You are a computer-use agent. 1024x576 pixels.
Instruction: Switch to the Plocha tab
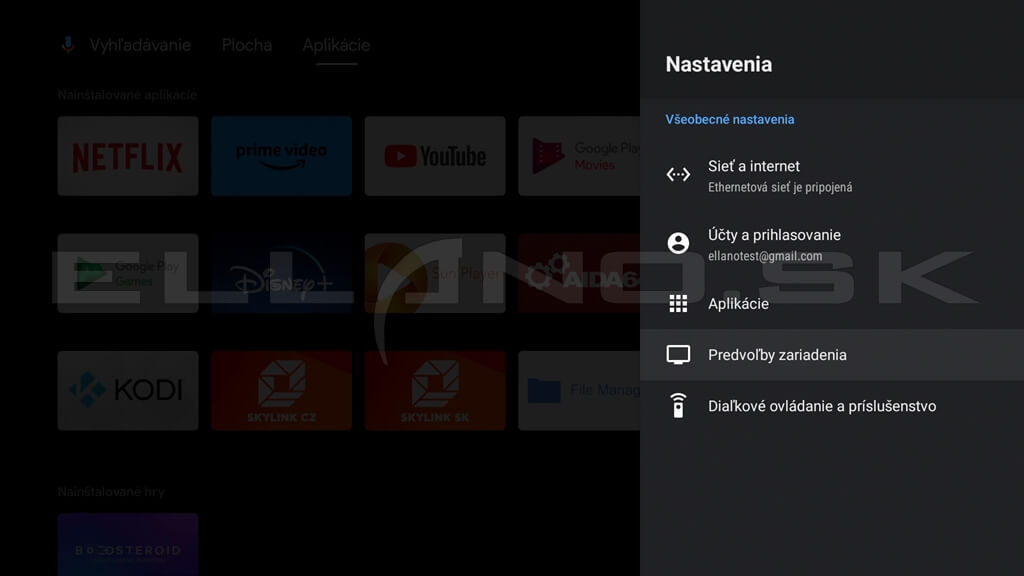pos(247,45)
